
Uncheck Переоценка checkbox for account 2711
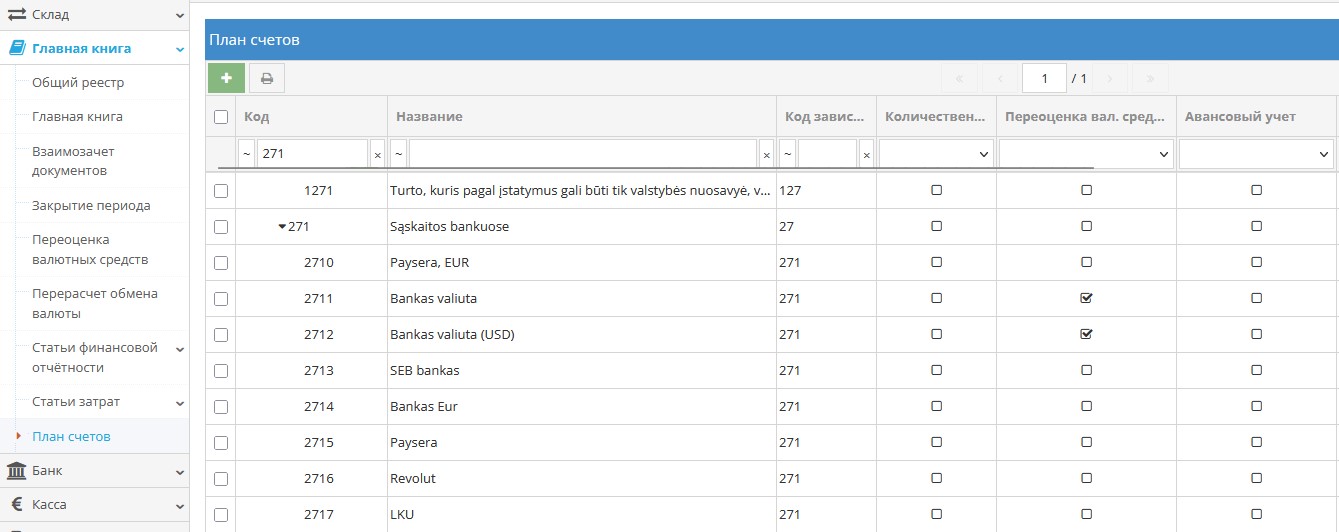[x=1086, y=298]
